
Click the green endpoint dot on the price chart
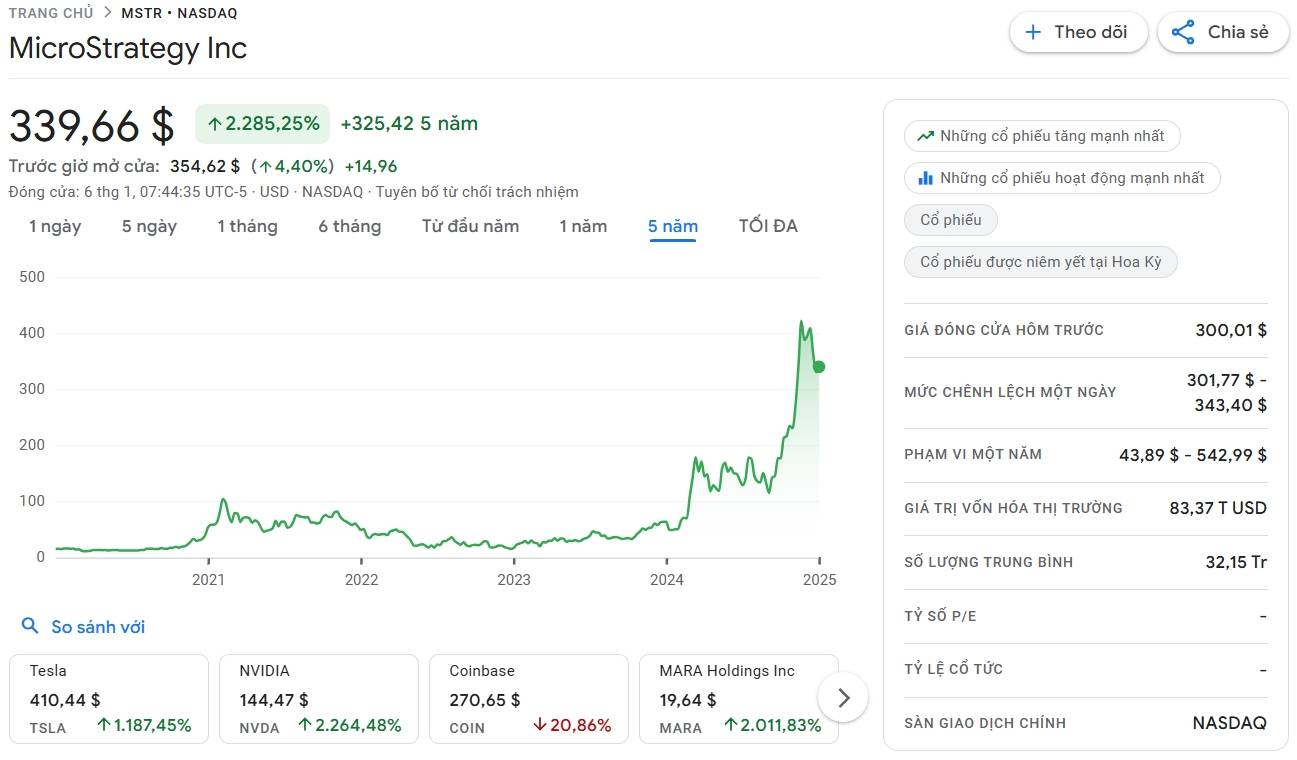tap(819, 367)
